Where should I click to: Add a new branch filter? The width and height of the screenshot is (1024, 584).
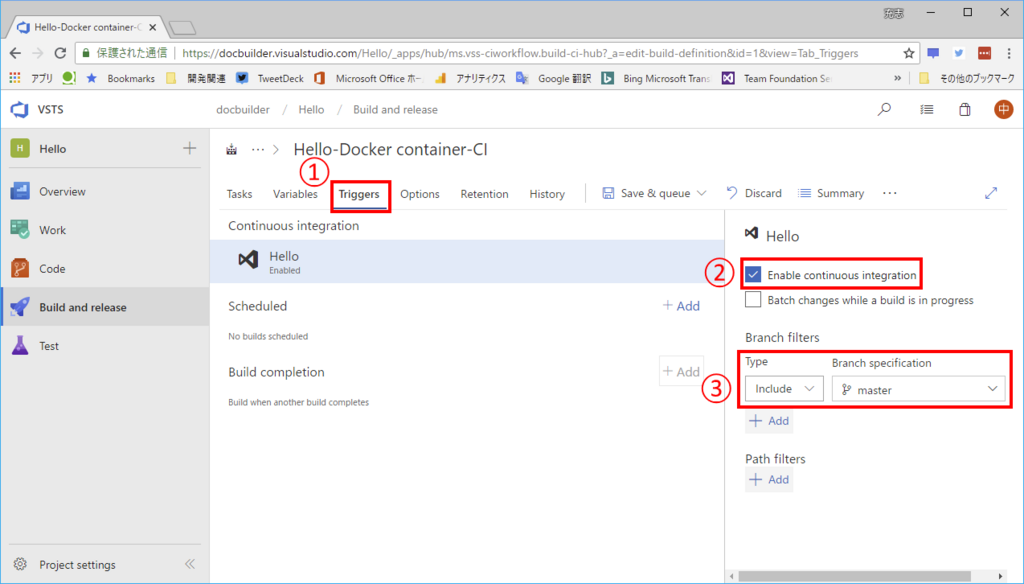[x=769, y=421]
